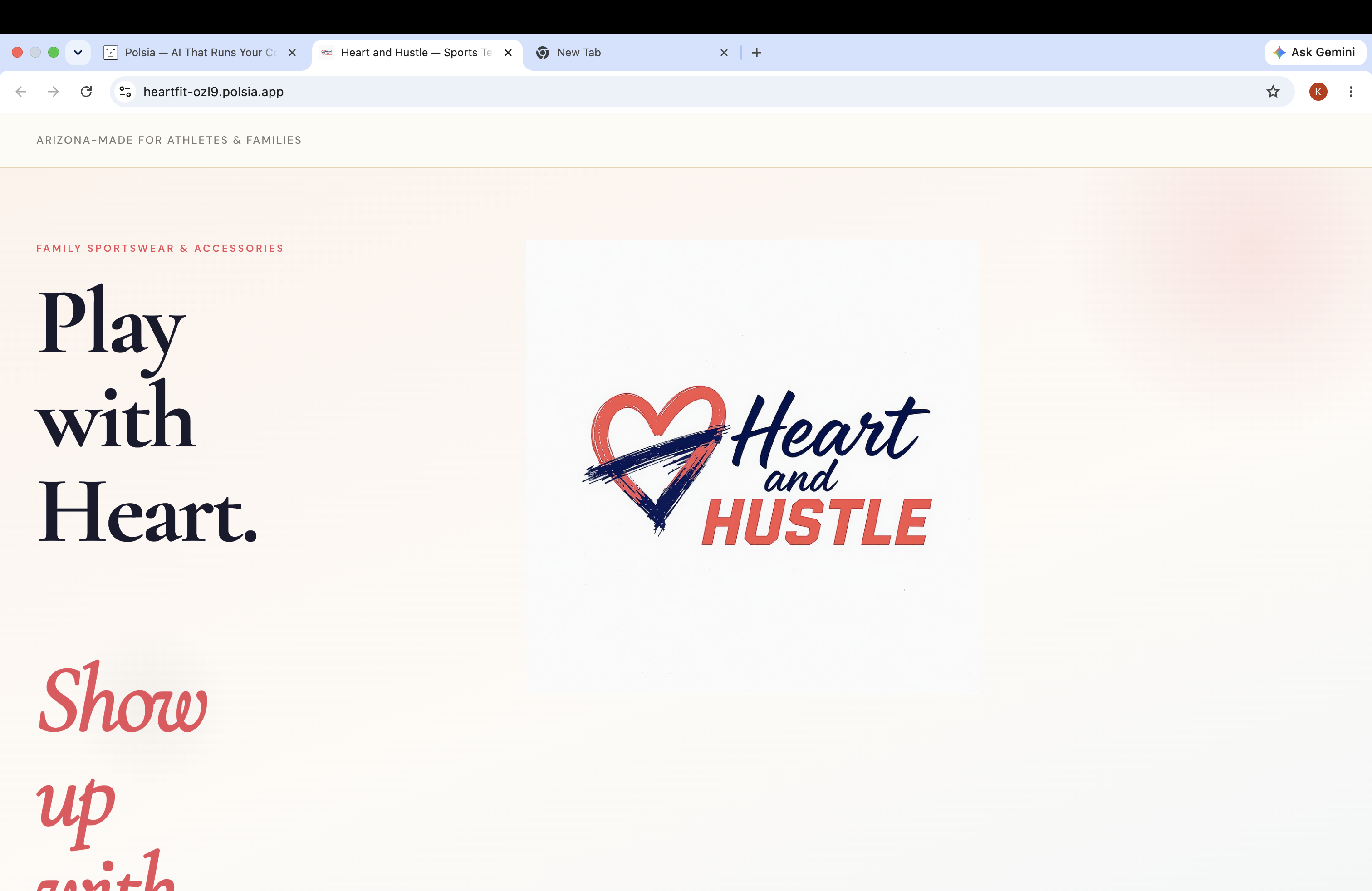Open the Chrome three-dot menu

(1351, 92)
